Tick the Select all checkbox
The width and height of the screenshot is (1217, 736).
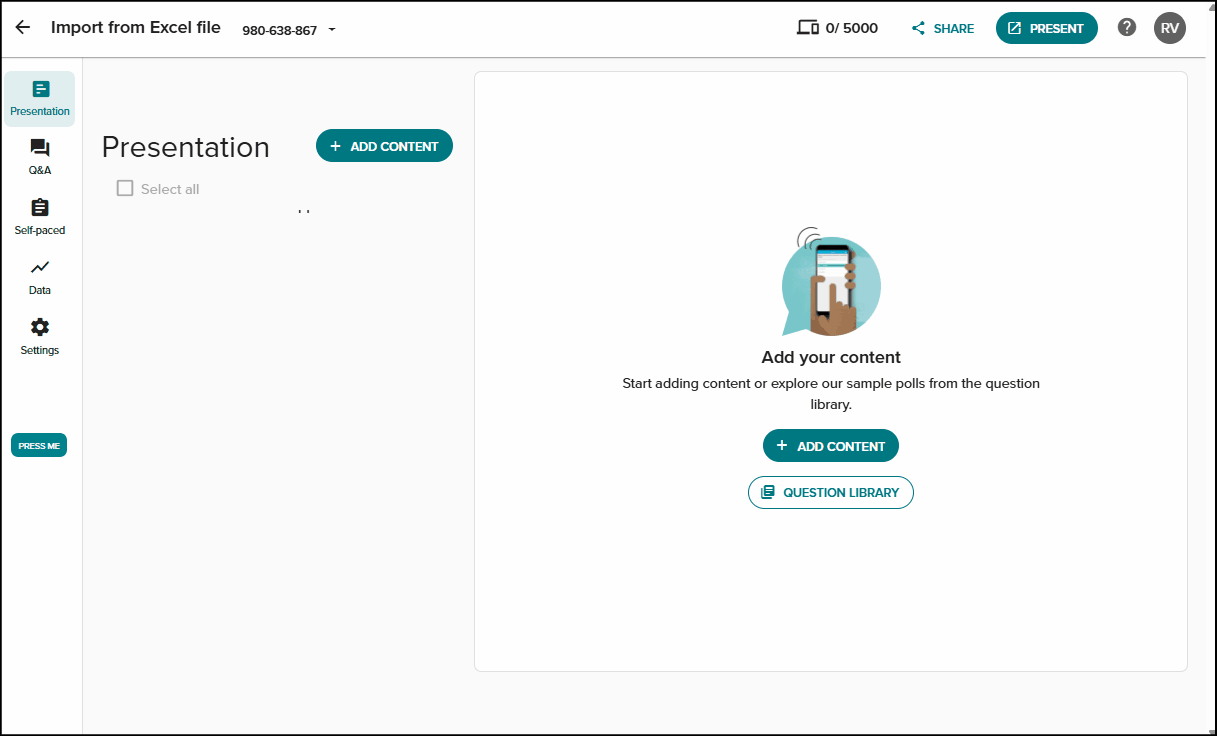(x=125, y=188)
